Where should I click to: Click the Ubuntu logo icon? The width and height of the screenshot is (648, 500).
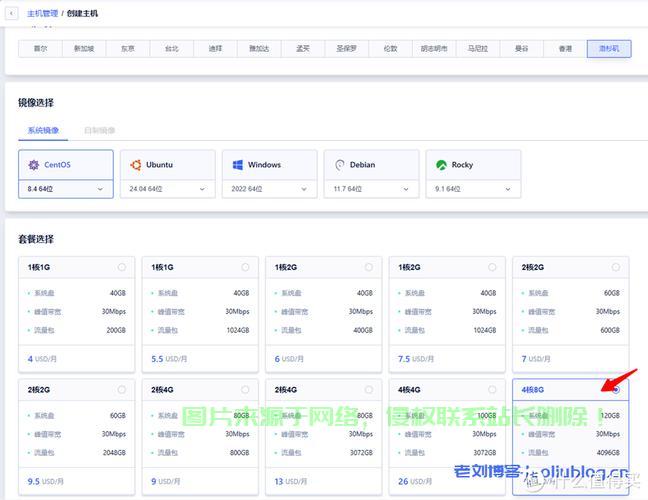(x=136, y=165)
